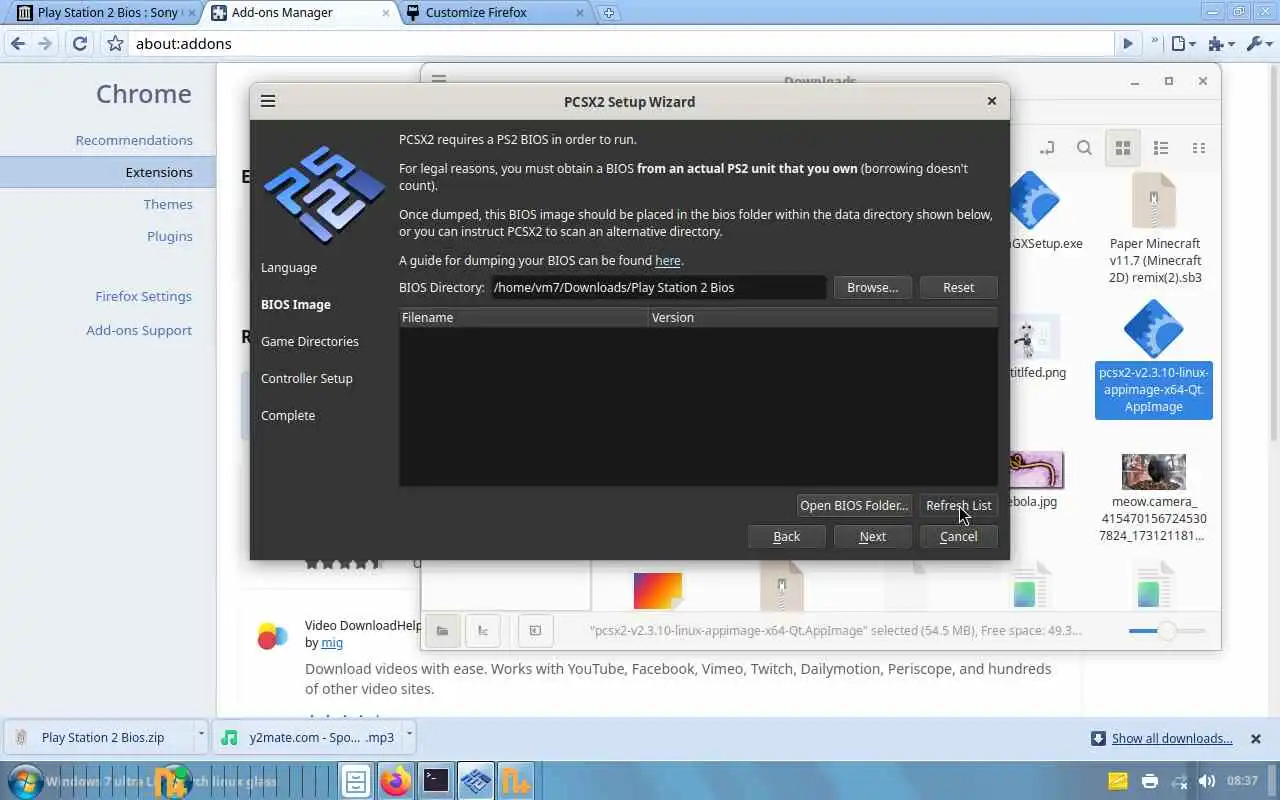Proceed with the Next button
This screenshot has height=800, width=1280.
(872, 536)
